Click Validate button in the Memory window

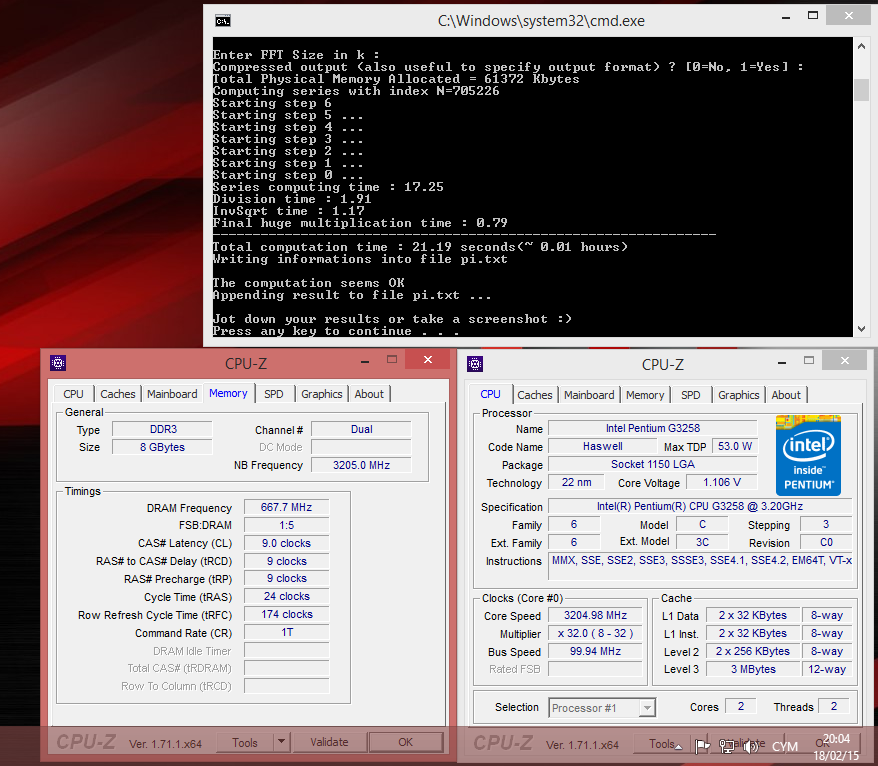[x=329, y=742]
